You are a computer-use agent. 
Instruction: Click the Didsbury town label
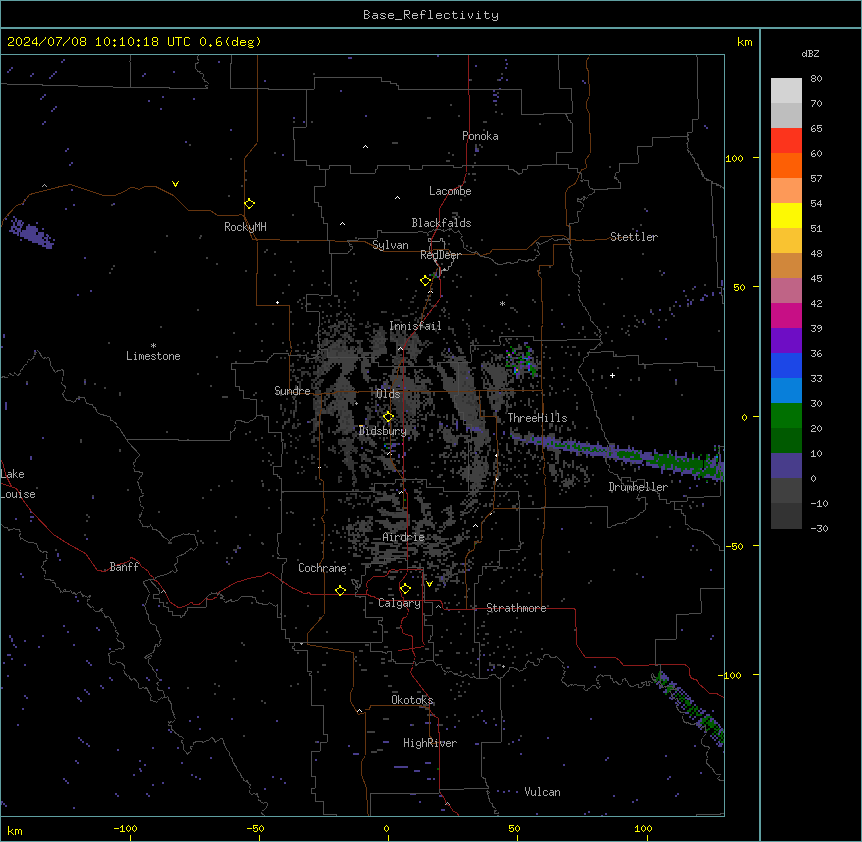[x=383, y=431]
